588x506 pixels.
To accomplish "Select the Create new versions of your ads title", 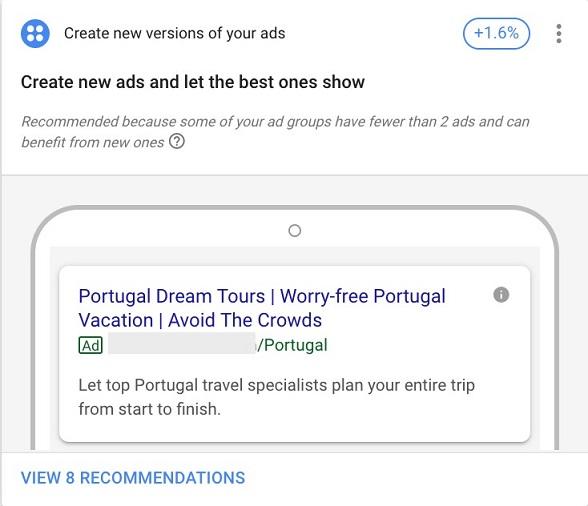I will [175, 33].
